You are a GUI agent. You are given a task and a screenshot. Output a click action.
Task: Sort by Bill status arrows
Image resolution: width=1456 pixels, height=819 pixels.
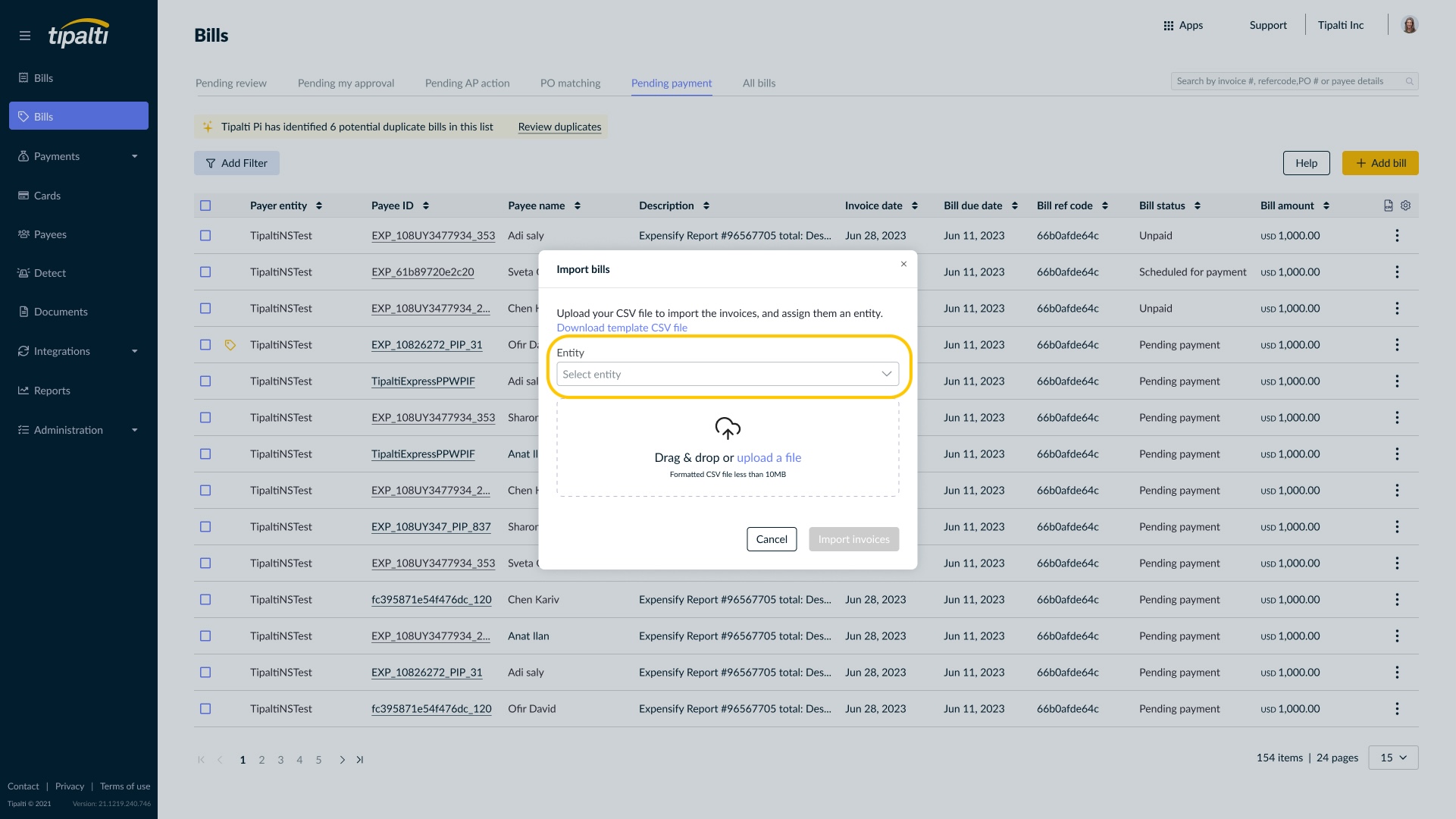click(x=1198, y=206)
